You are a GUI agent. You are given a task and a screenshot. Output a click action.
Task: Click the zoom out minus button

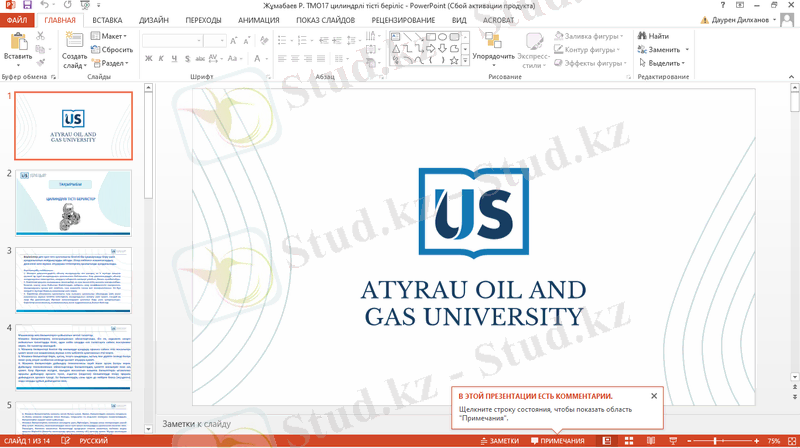pos(689,441)
